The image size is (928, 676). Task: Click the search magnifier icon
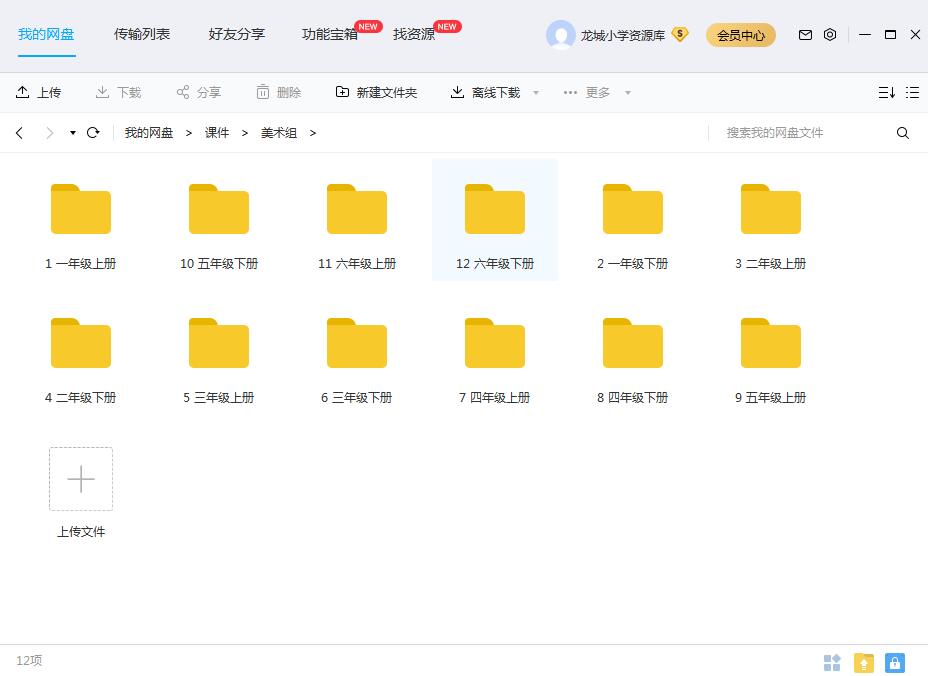click(x=902, y=133)
